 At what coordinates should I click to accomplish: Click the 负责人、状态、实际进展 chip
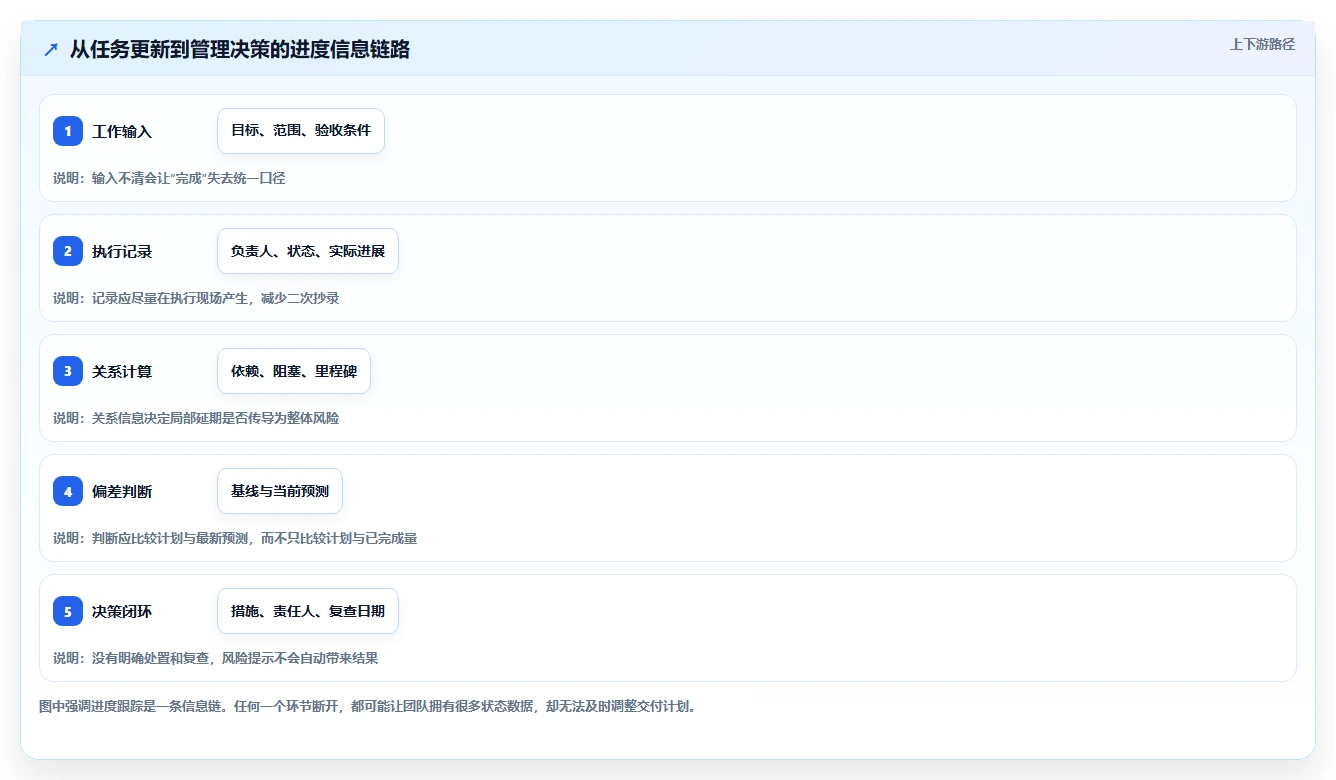pos(308,251)
